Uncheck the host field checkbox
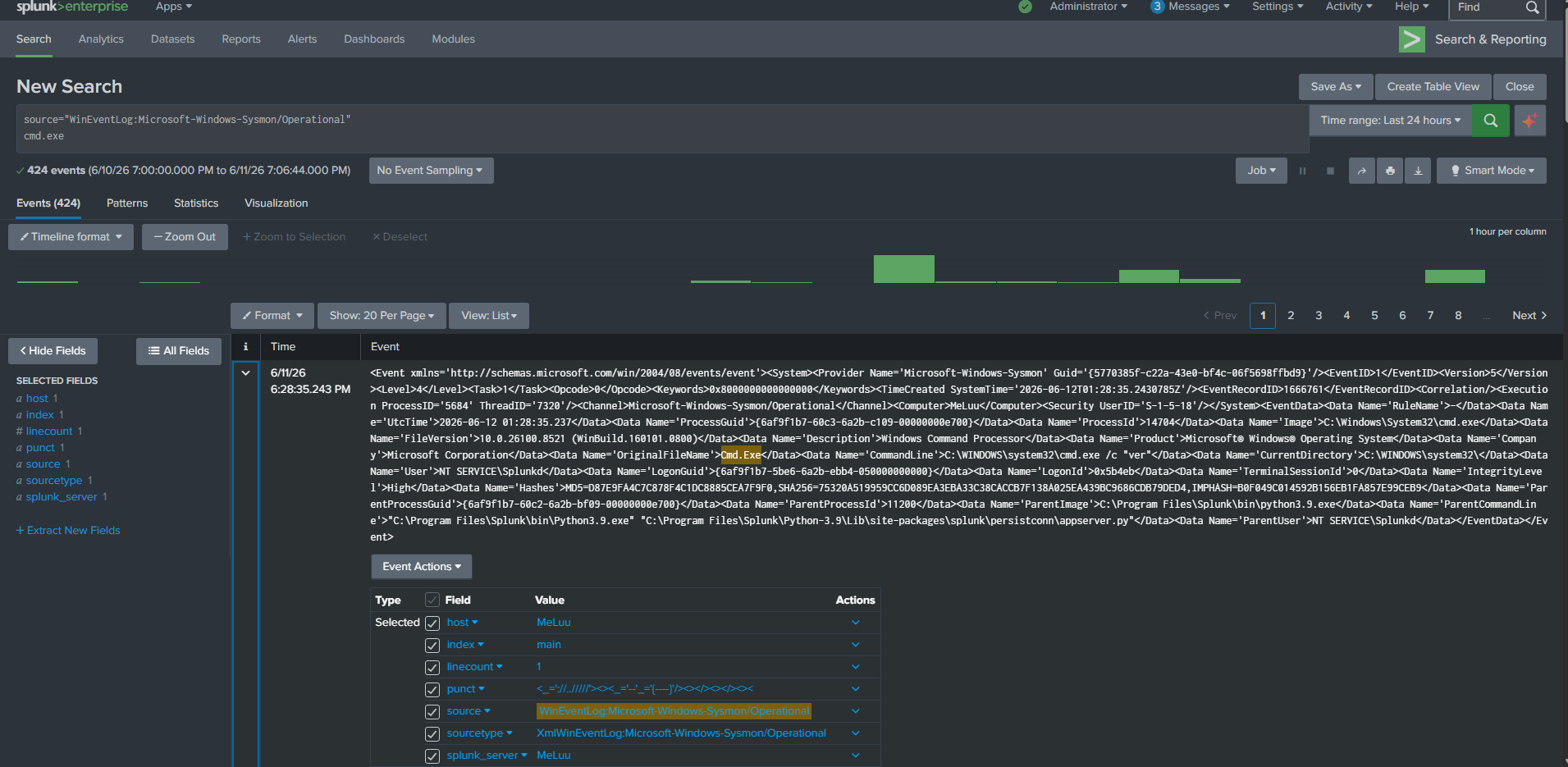This screenshot has height=767, width=1568. pos(432,623)
